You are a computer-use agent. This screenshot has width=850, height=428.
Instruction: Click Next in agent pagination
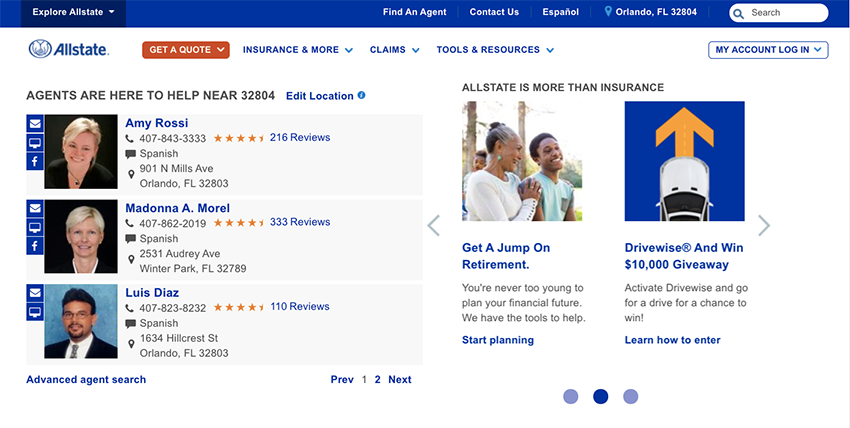click(400, 380)
